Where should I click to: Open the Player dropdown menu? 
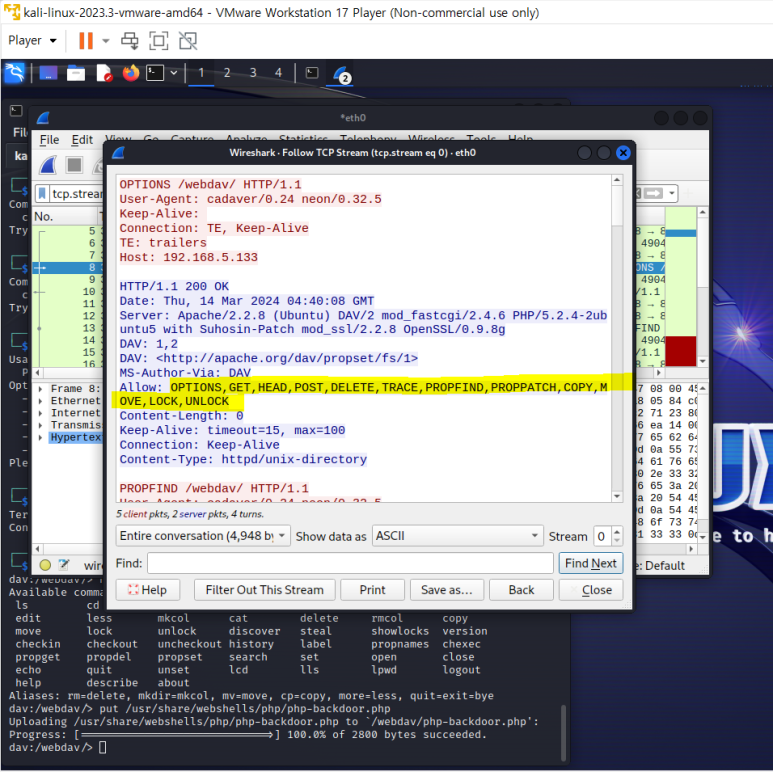coord(32,40)
